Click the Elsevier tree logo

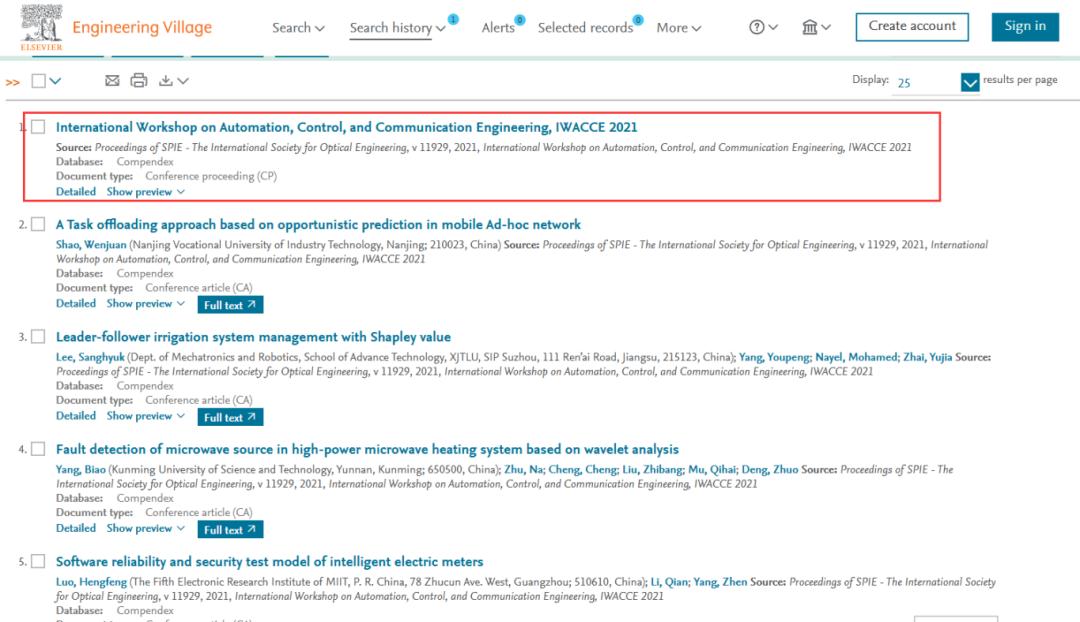tap(40, 26)
